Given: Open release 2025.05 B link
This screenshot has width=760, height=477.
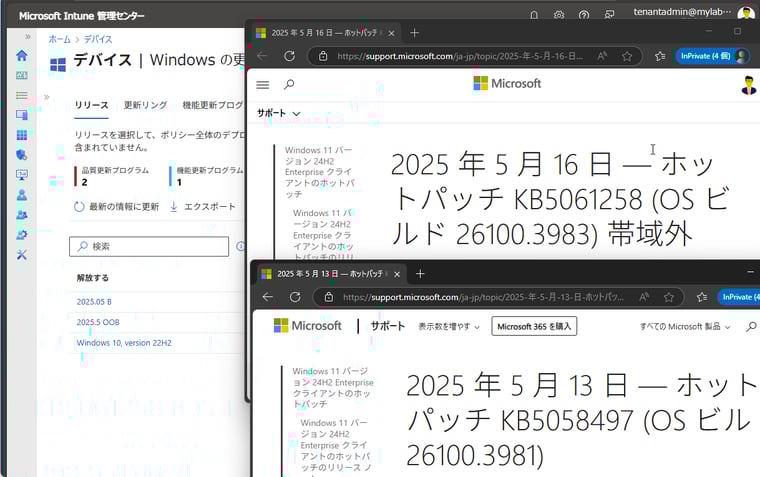Looking at the screenshot, I should [x=94, y=302].
